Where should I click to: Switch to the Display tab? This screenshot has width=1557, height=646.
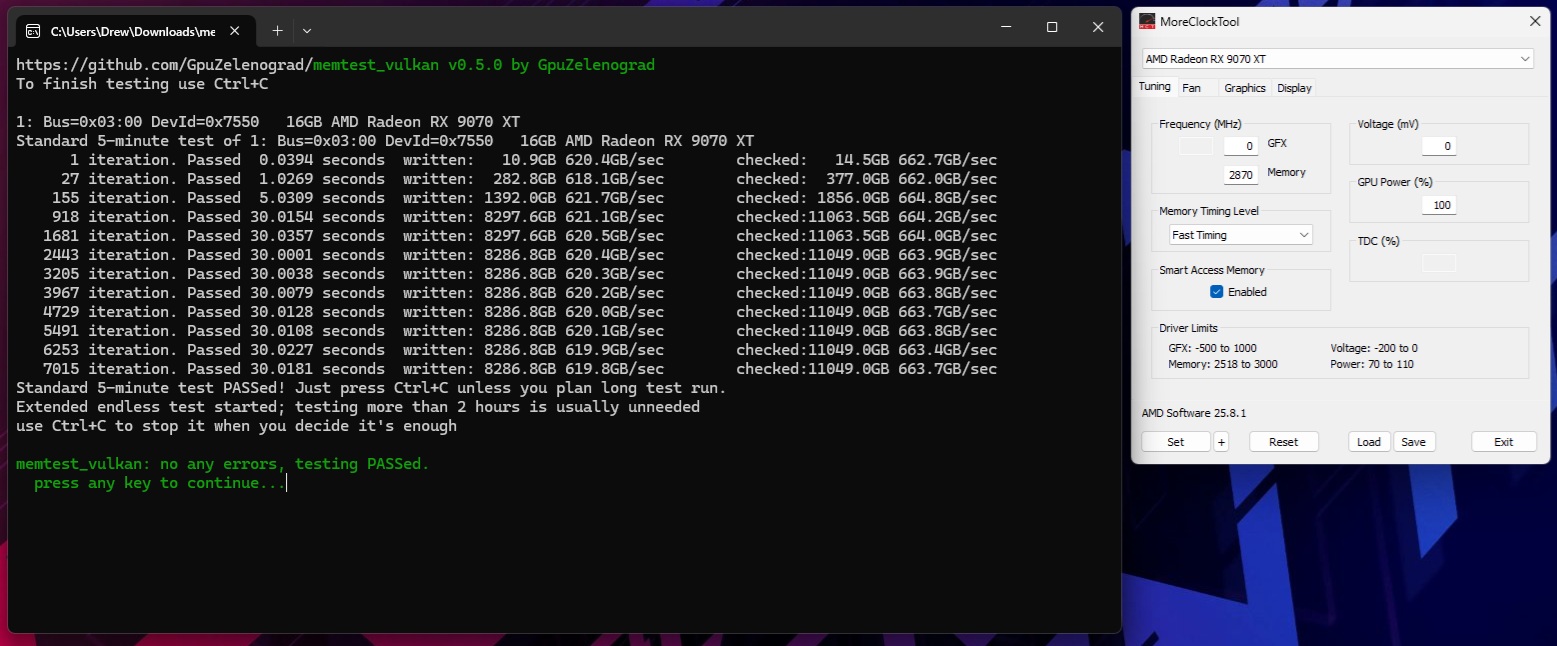coord(1294,88)
